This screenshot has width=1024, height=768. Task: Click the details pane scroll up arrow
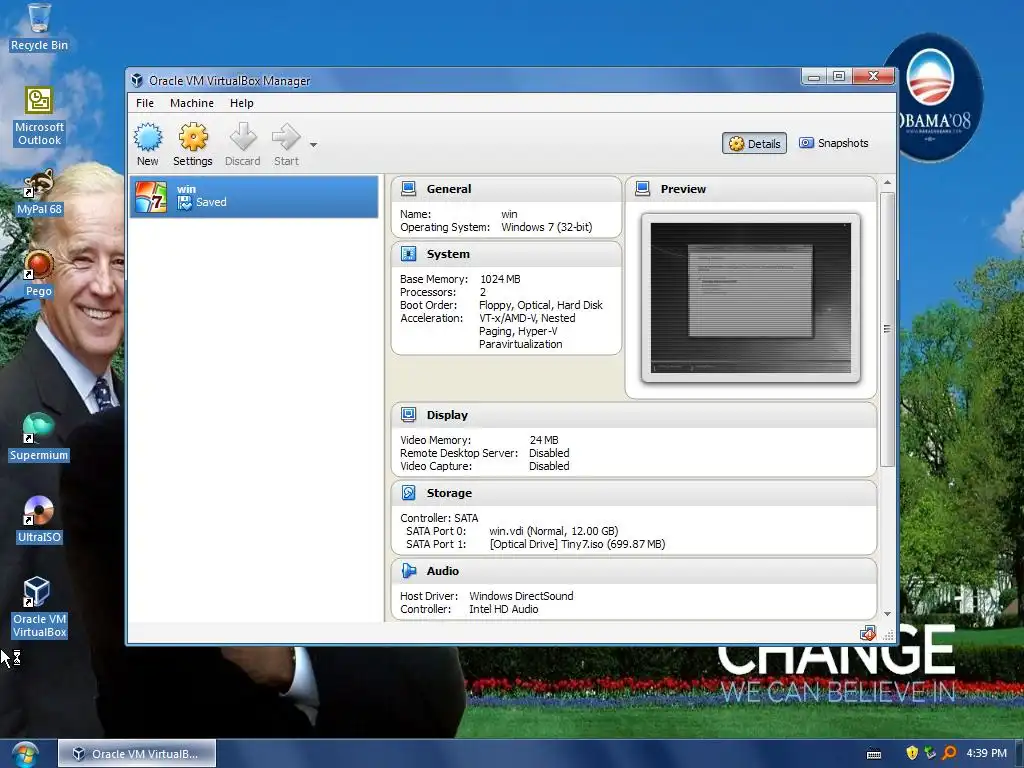pyautogui.click(x=887, y=182)
